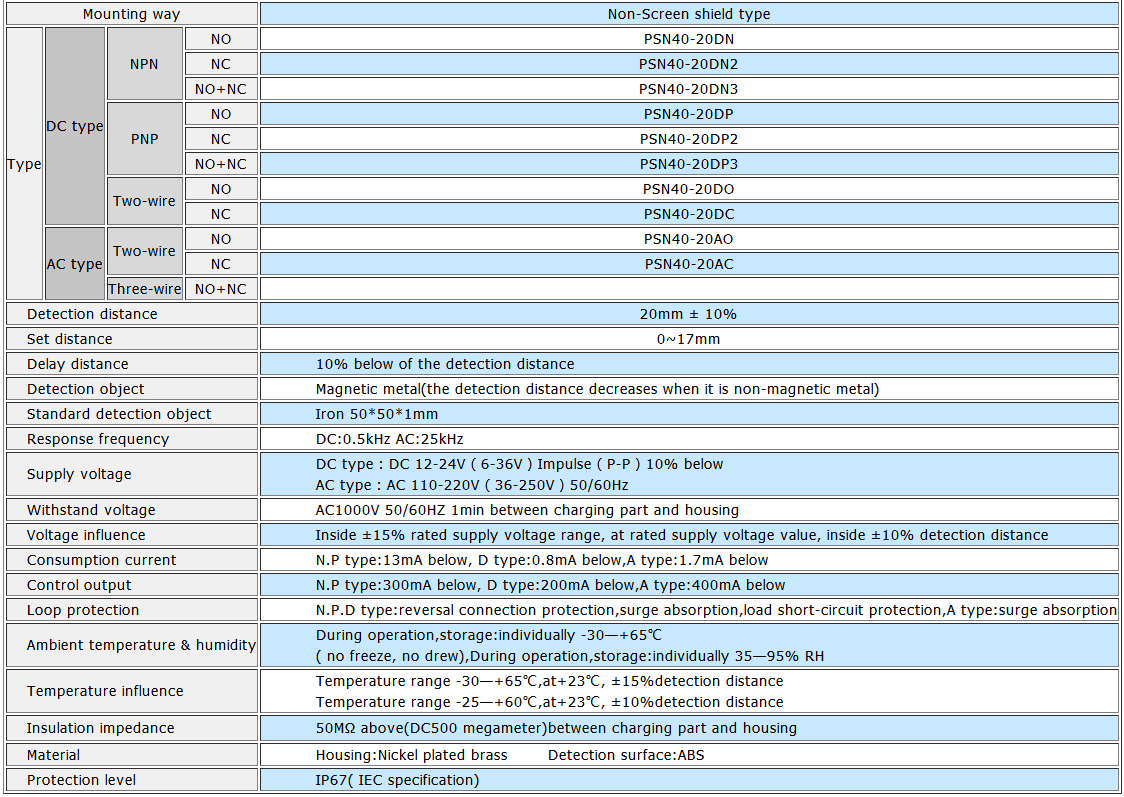This screenshot has height=797, width=1124.
Task: Click the "Type" row group label
Action: (24, 163)
